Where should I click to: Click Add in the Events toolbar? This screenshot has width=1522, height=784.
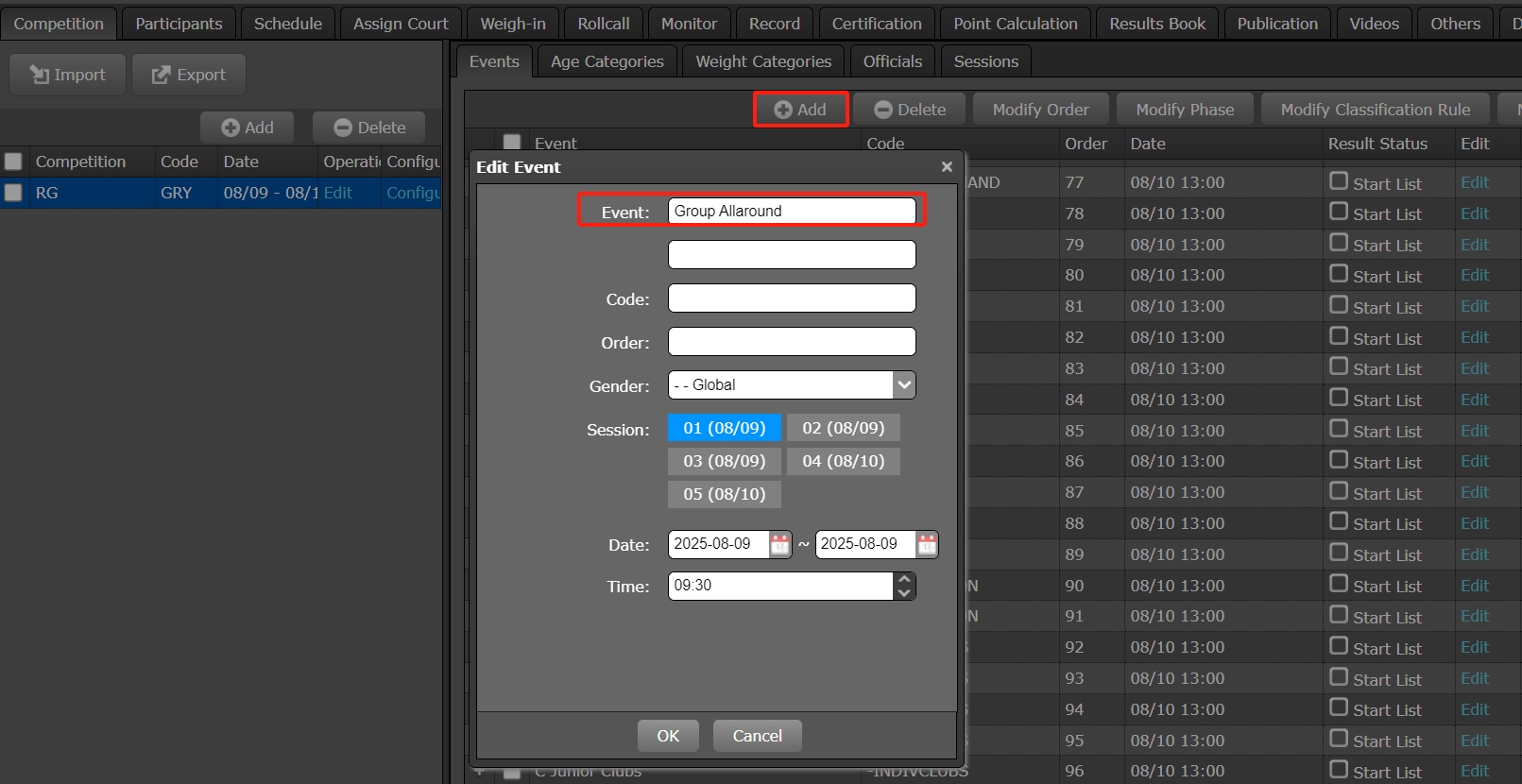tap(800, 110)
